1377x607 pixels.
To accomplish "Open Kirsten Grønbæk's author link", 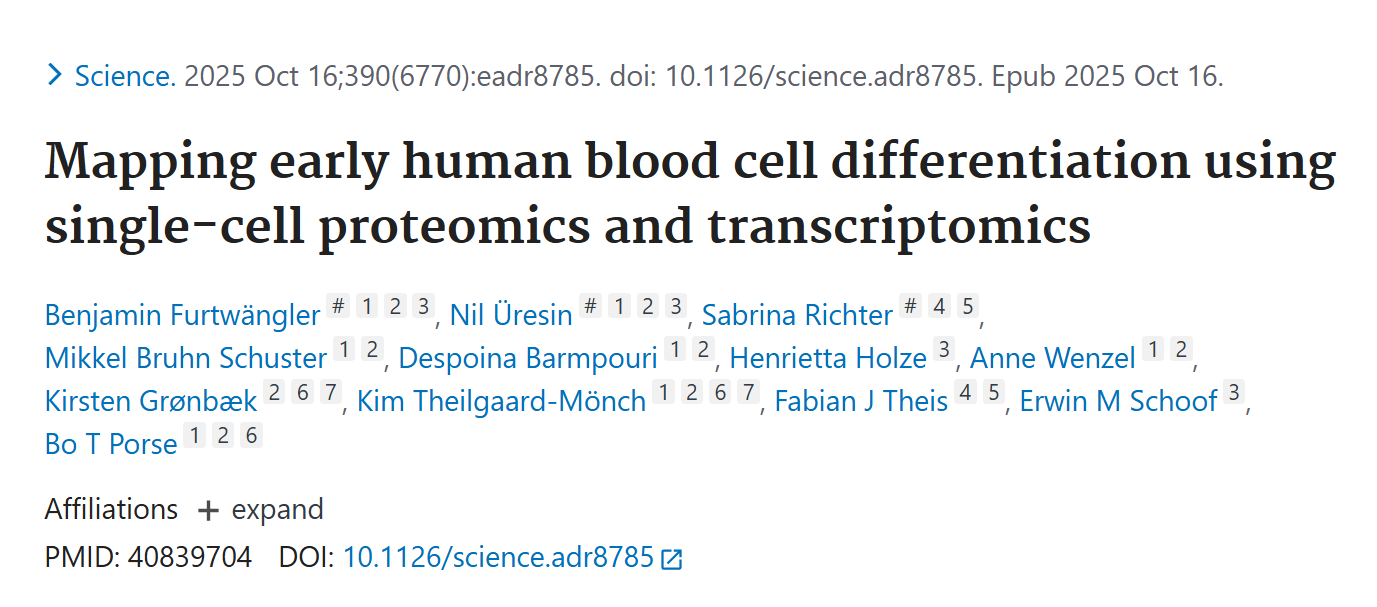I will point(151,401).
